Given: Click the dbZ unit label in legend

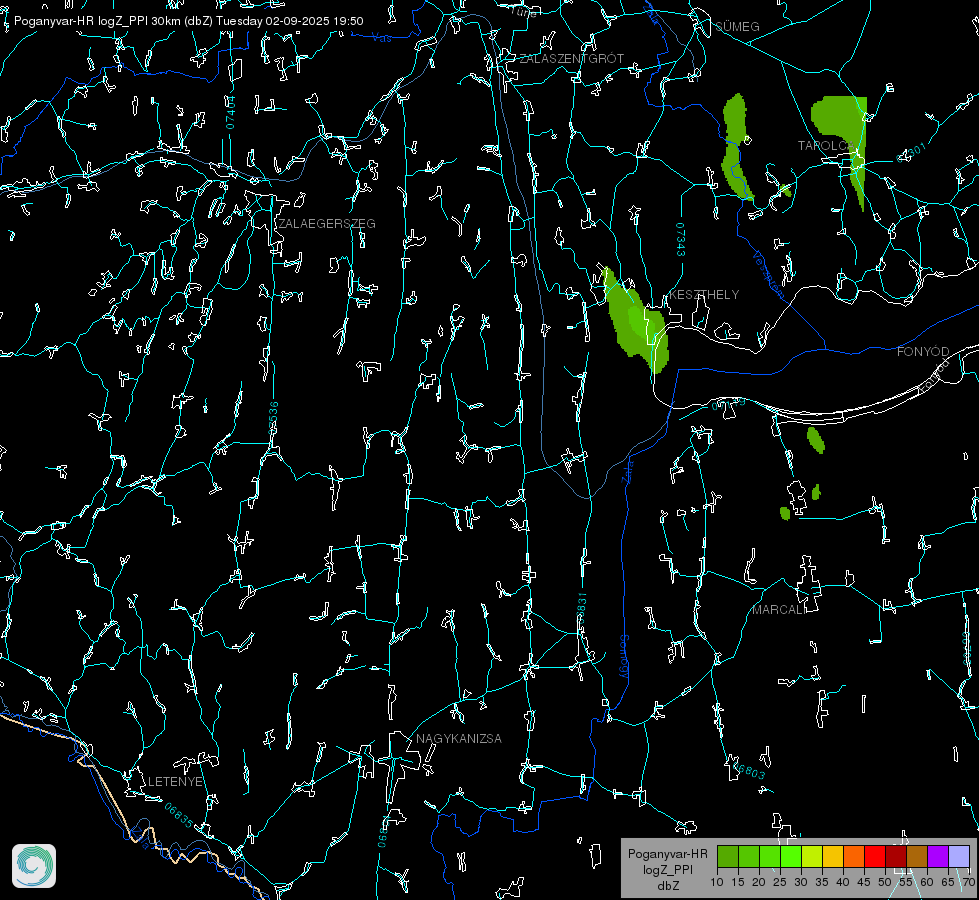Looking at the screenshot, I should [667, 886].
